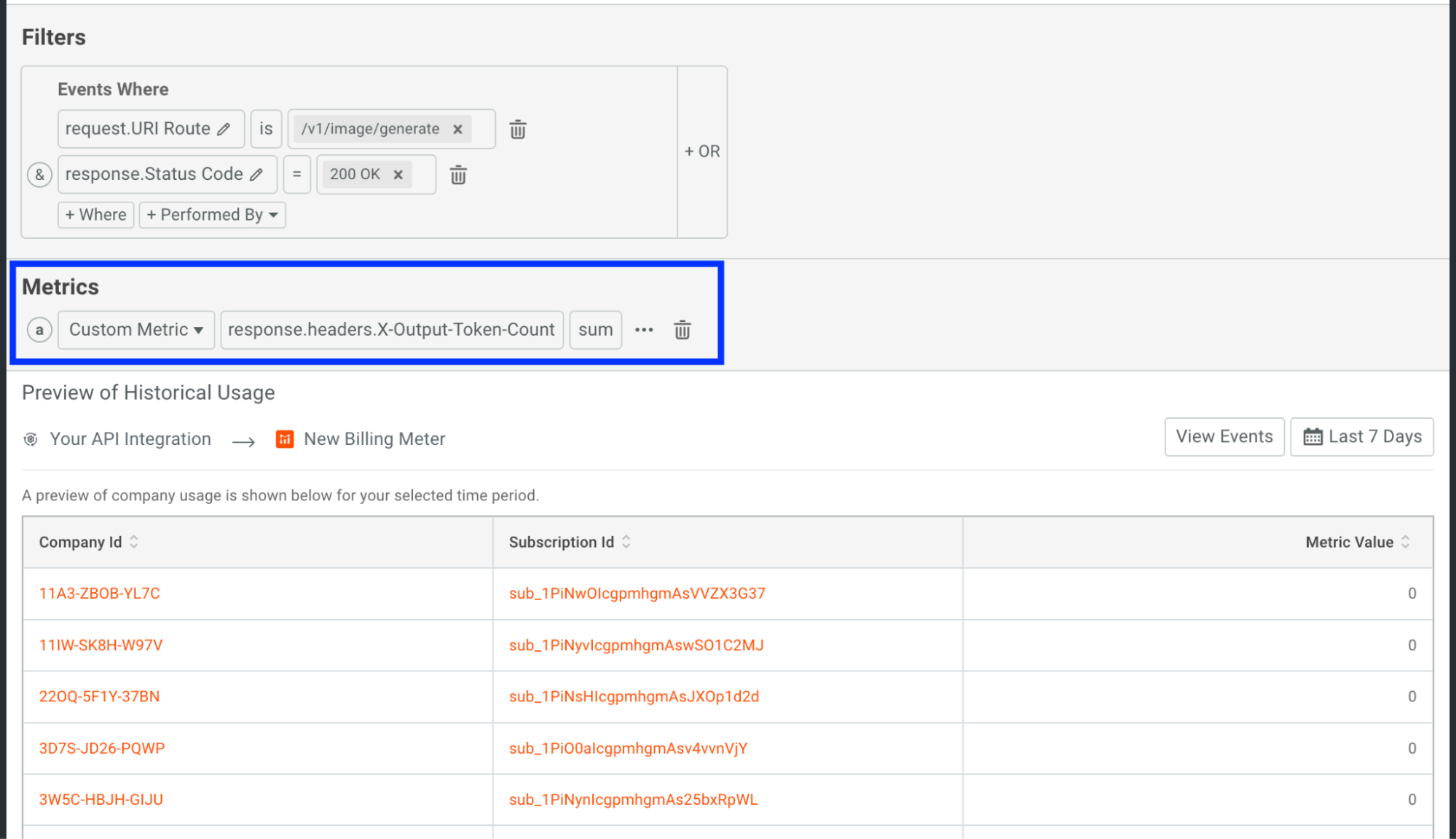The image size is (1456, 839).
Task: Delete the response.Status Code filter row
Action: [x=458, y=175]
